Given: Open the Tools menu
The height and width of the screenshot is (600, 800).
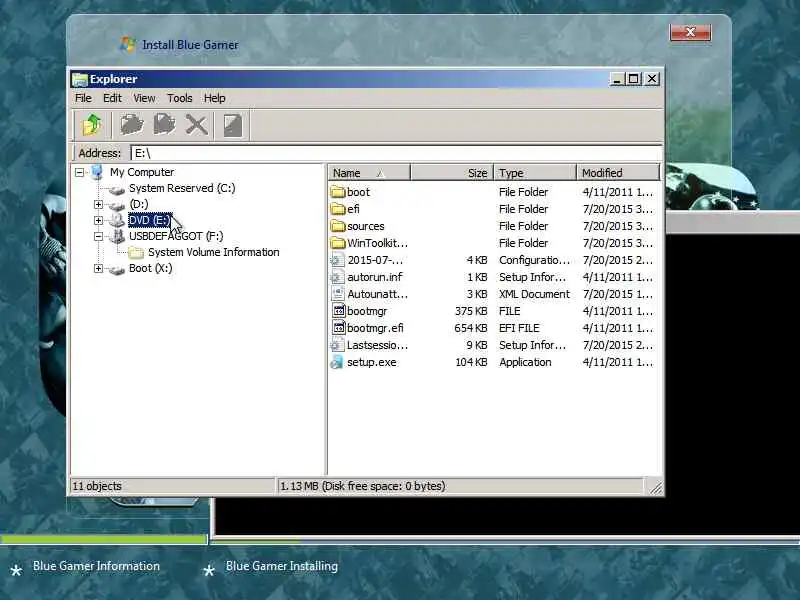Looking at the screenshot, I should [180, 98].
